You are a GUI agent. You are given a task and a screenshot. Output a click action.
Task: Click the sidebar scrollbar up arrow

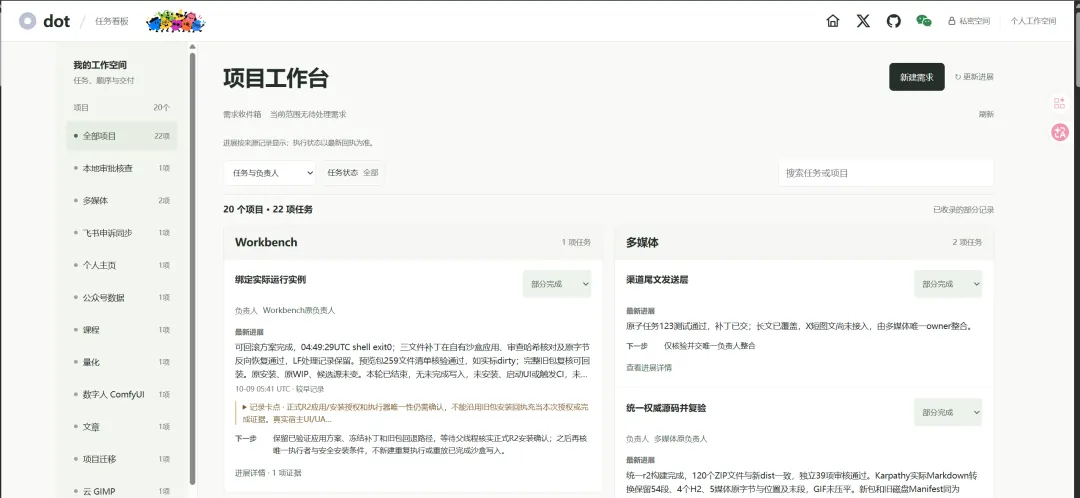[x=192, y=48]
